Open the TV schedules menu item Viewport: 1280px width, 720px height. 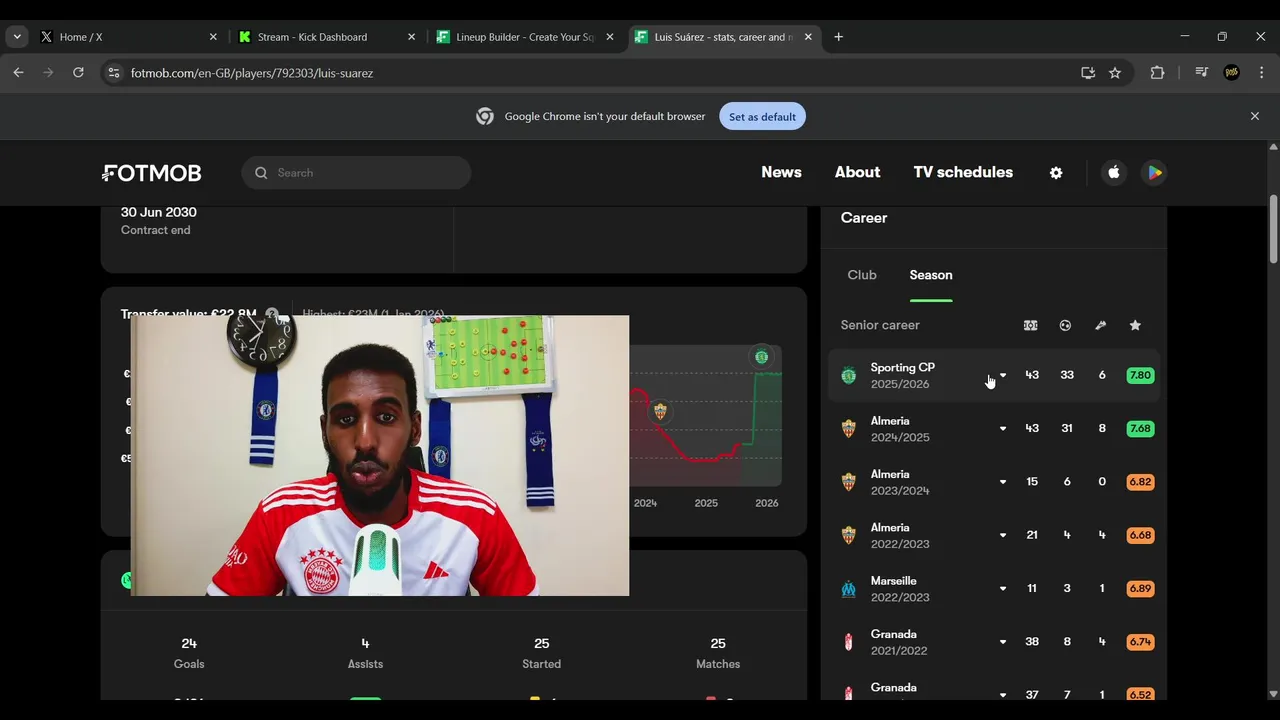[x=963, y=172]
